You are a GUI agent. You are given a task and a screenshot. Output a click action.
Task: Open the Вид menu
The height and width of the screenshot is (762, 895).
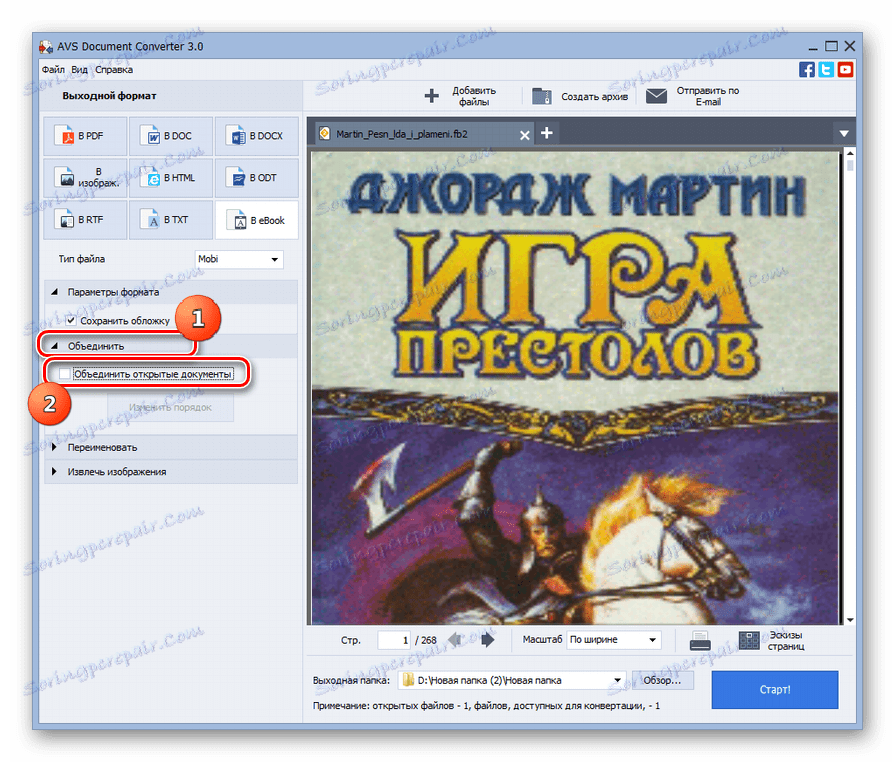coord(79,70)
